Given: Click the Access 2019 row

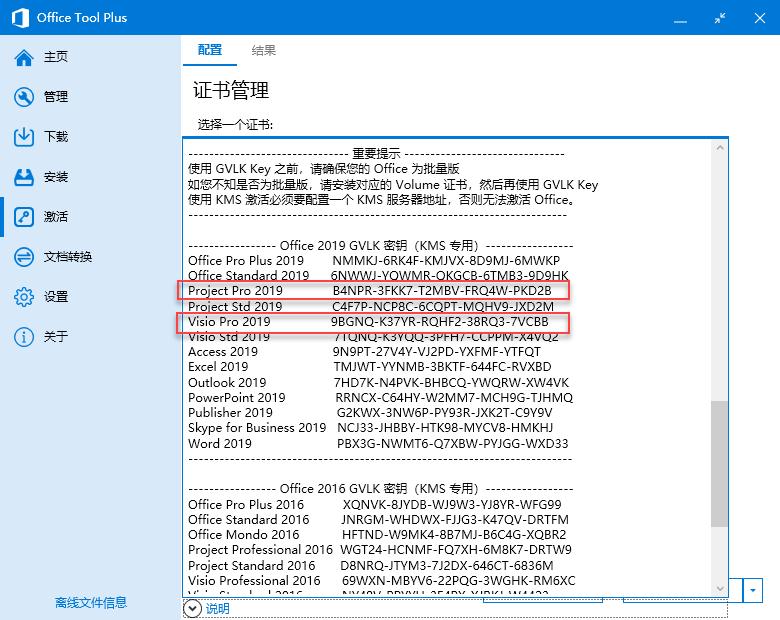Looking at the screenshot, I should click(364, 352).
